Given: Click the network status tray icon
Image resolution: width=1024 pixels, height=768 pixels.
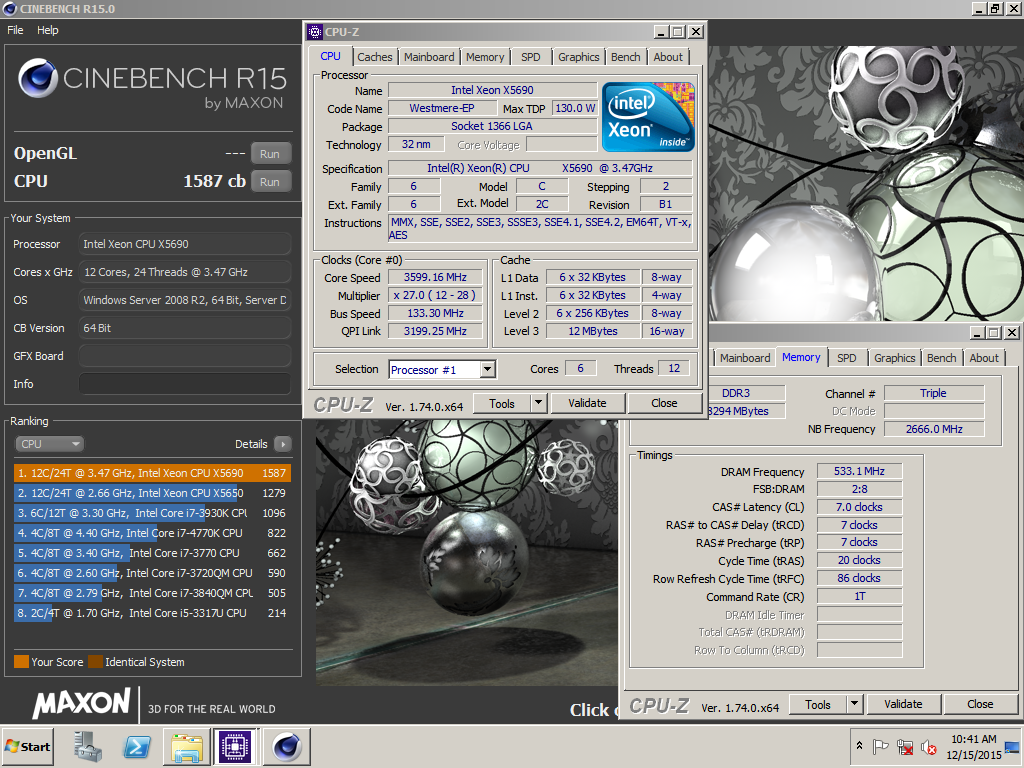Looking at the screenshot, I should click(x=905, y=746).
